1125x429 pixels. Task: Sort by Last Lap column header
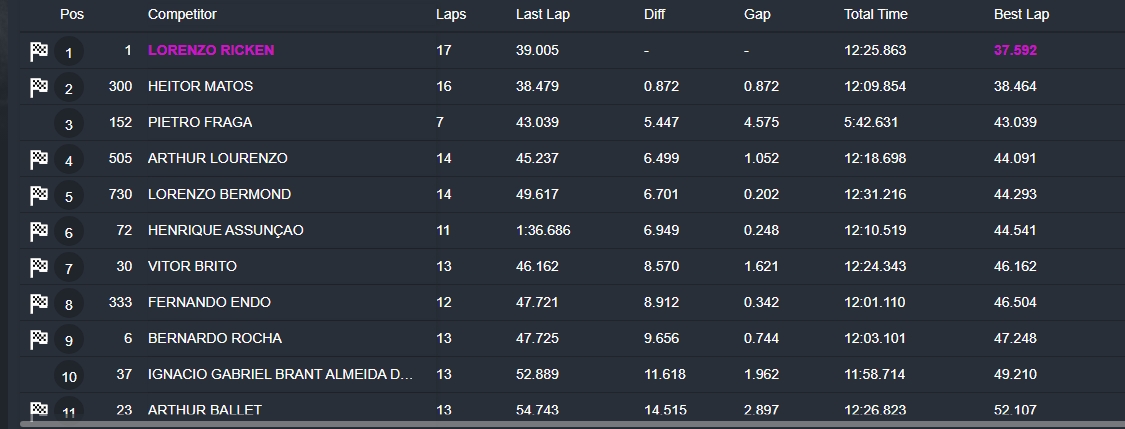[542, 14]
